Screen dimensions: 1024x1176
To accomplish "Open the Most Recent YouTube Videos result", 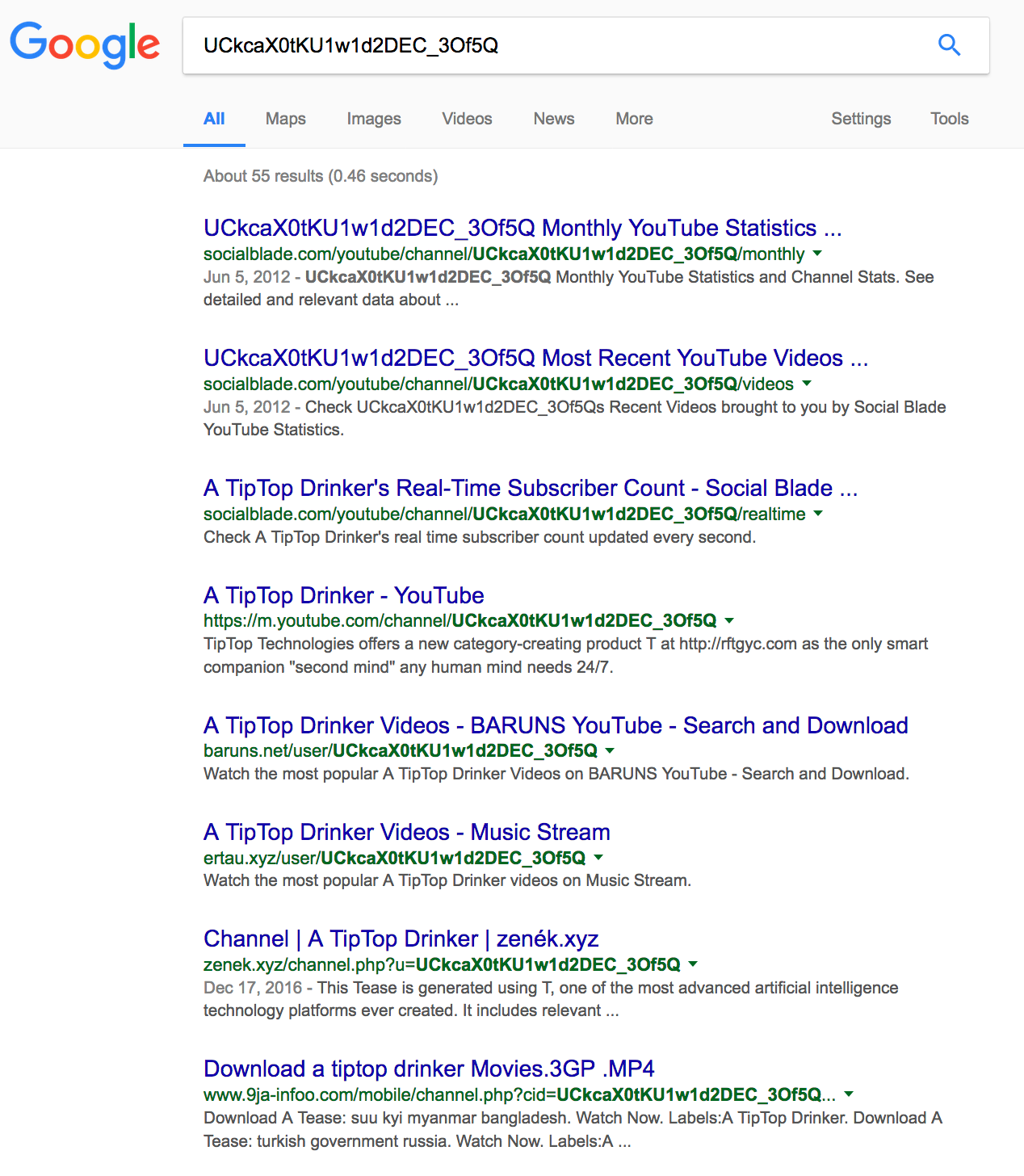I will point(535,358).
